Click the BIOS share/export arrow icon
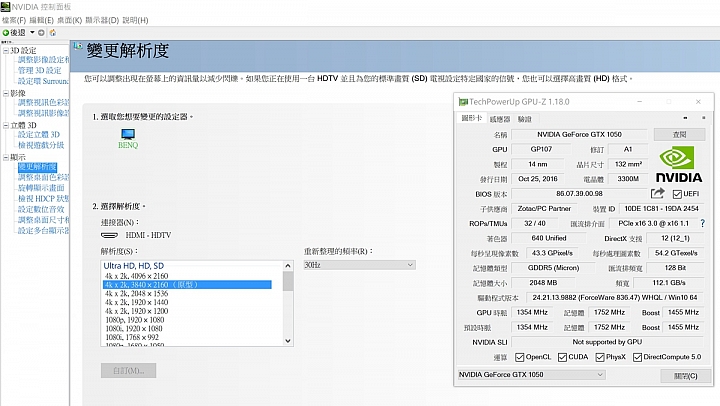Image resolution: width=720 pixels, height=406 pixels. [x=658, y=193]
